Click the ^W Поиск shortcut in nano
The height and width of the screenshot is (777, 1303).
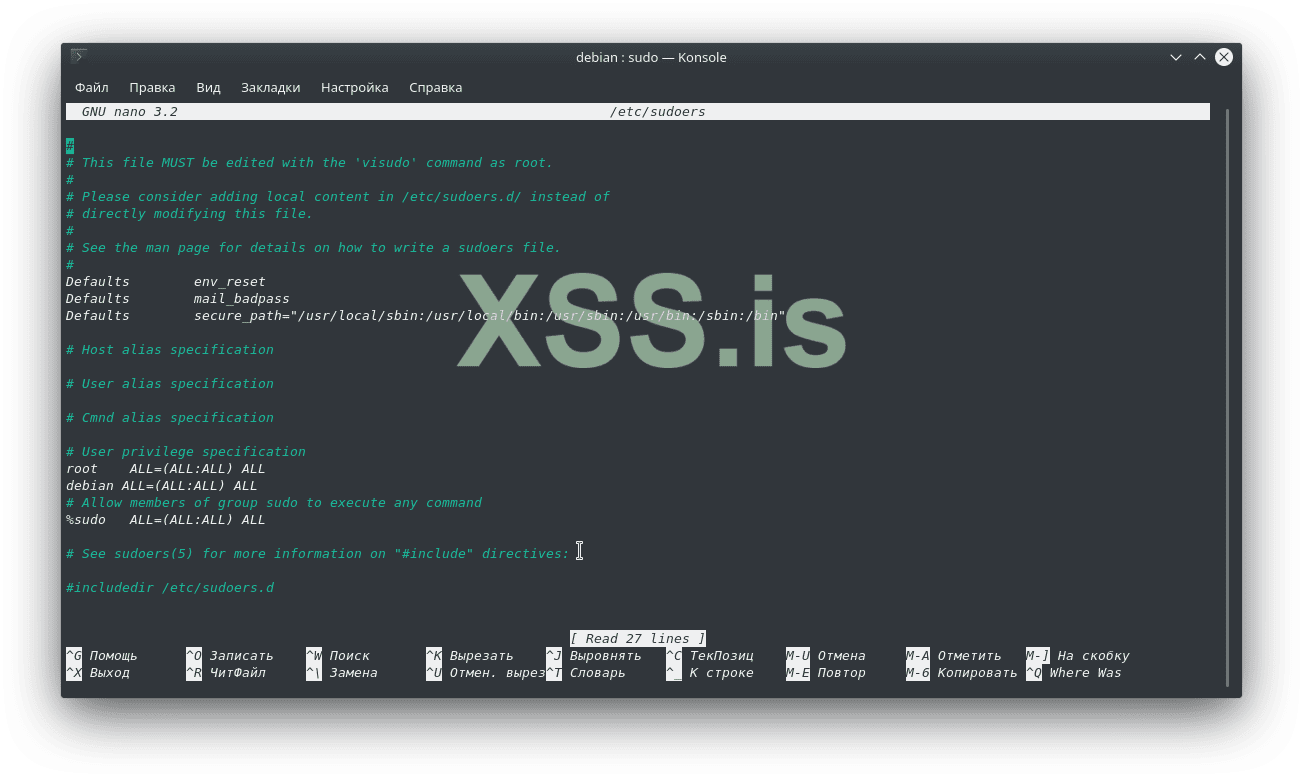[x=338, y=656]
